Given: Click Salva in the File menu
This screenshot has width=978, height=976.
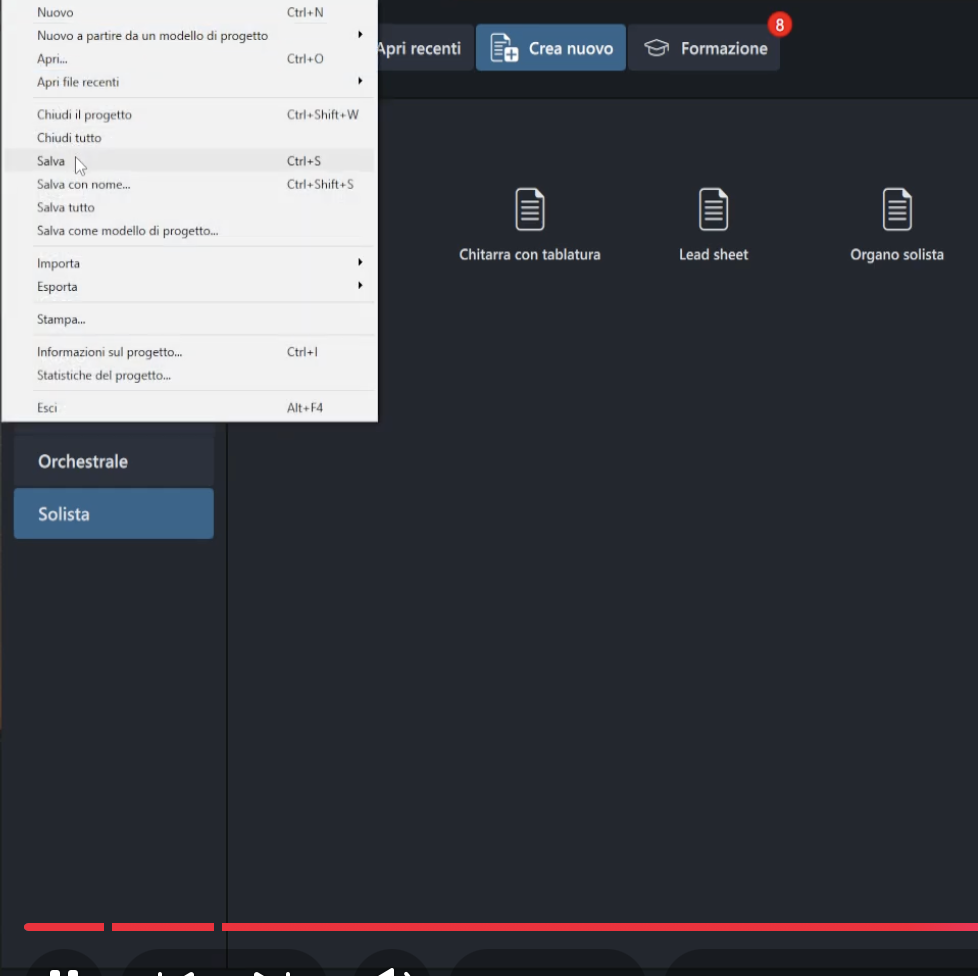Looking at the screenshot, I should pos(51,161).
